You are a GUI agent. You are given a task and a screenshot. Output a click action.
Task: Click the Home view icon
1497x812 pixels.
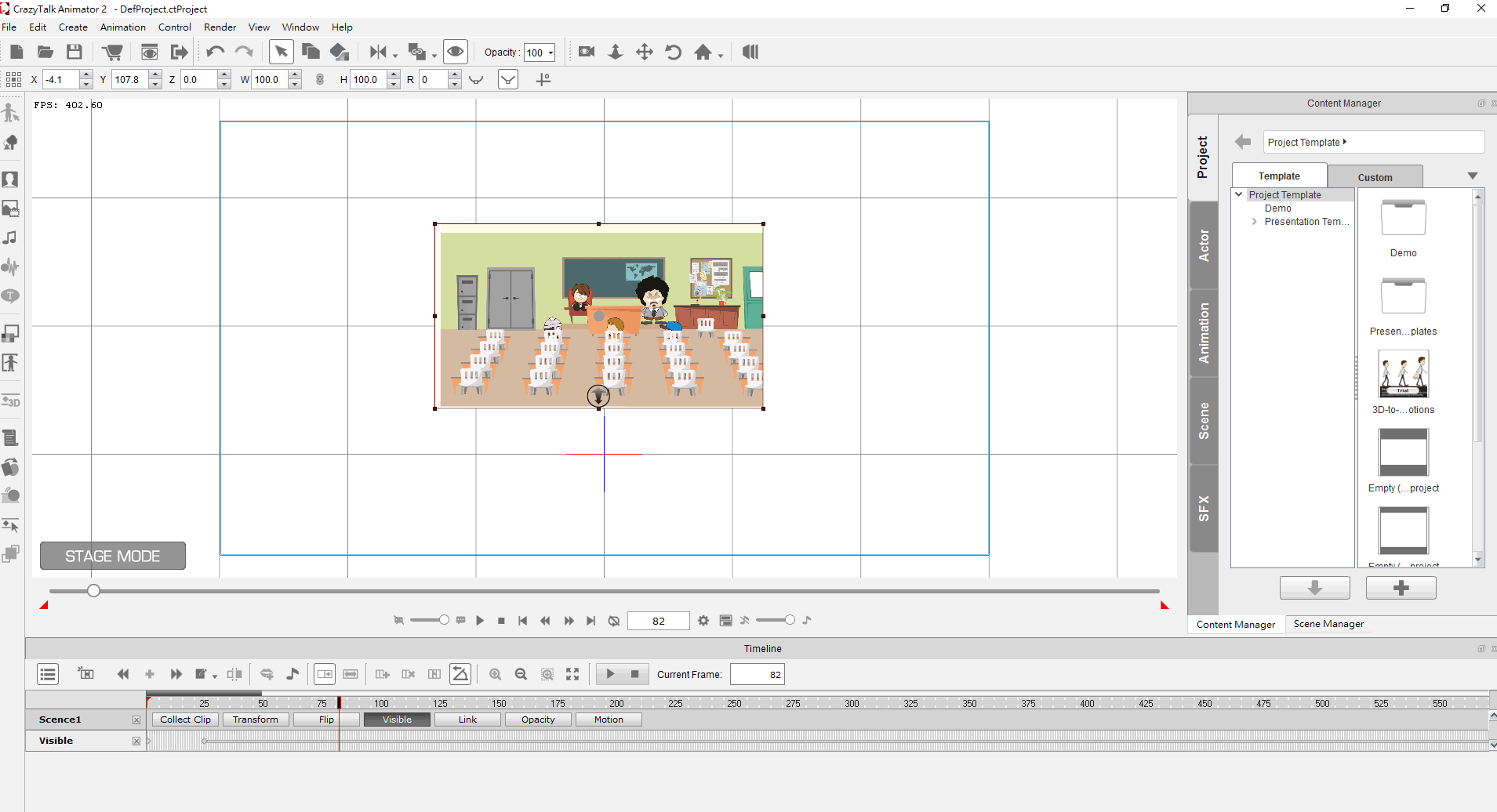tap(703, 52)
